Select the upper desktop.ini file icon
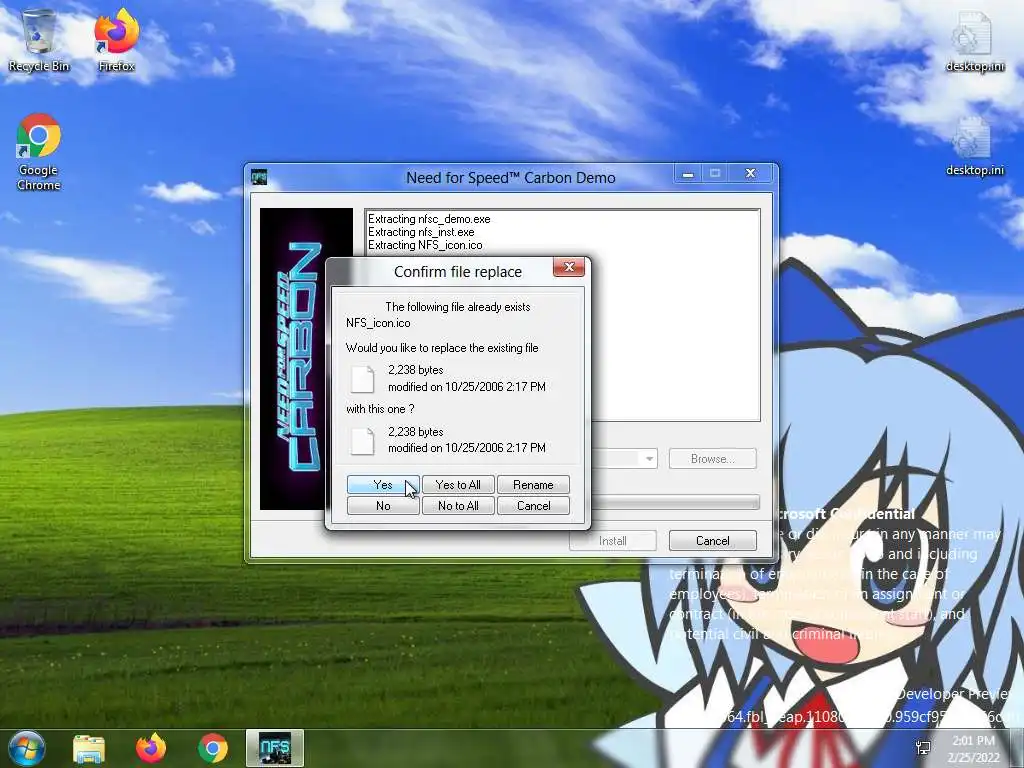 point(974,40)
